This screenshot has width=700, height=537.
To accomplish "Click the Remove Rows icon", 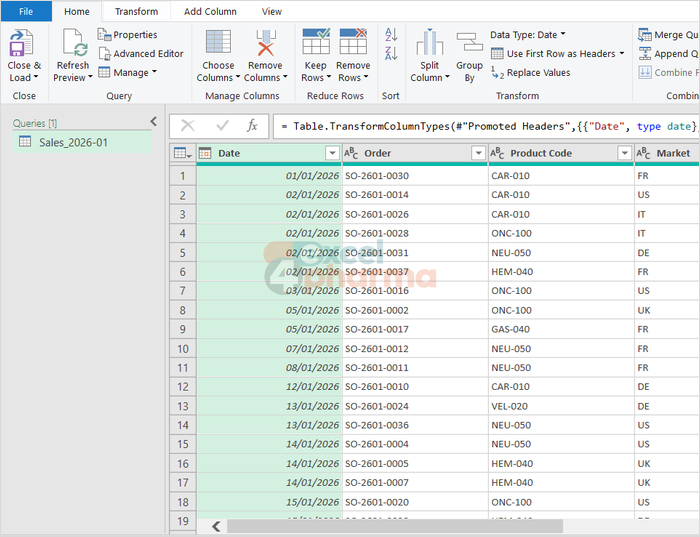I will click(353, 41).
